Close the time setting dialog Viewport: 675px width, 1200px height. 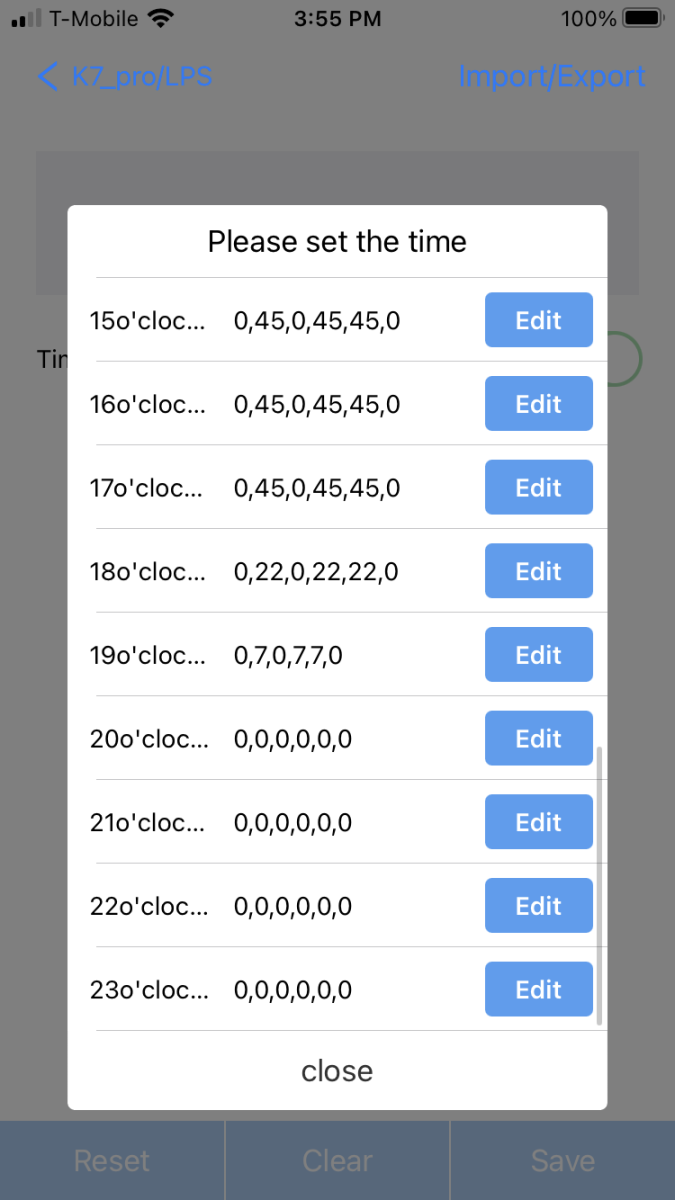coord(337,1071)
